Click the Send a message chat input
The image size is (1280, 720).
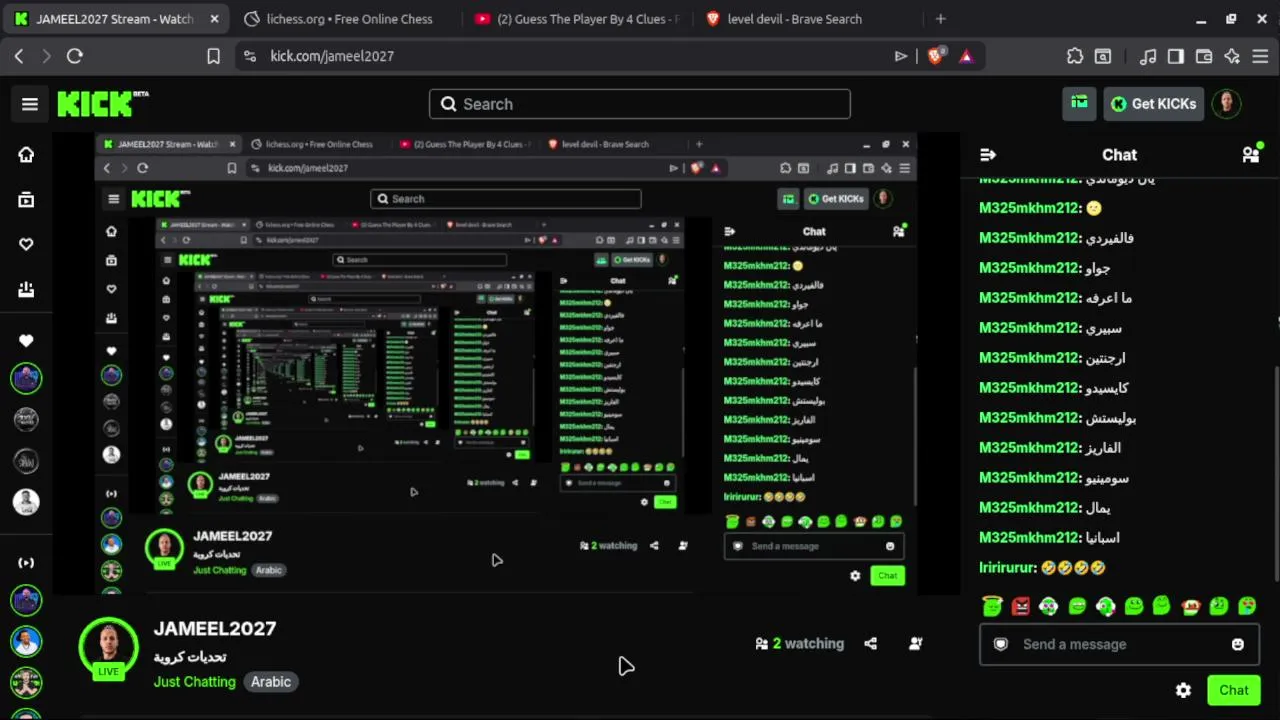pyautogui.click(x=1119, y=644)
